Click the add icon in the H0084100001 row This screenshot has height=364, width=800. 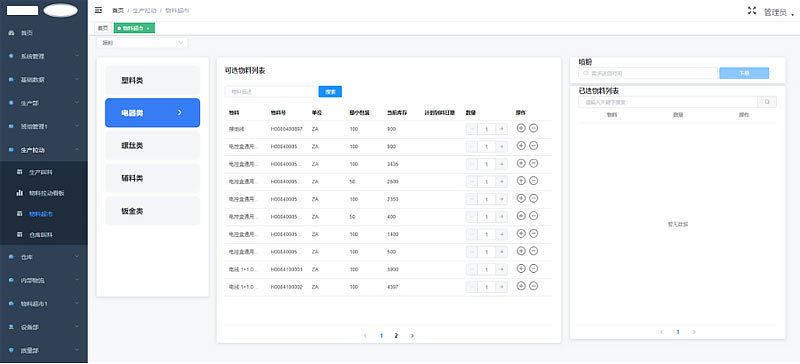click(521, 269)
